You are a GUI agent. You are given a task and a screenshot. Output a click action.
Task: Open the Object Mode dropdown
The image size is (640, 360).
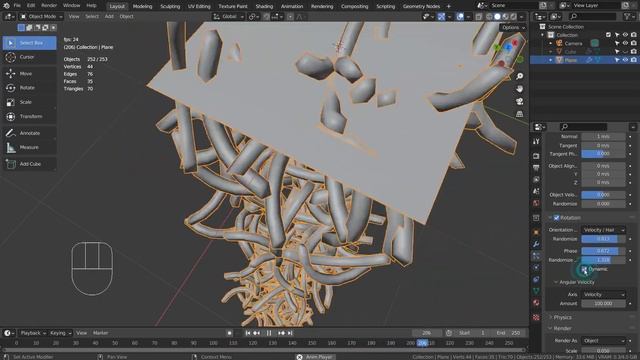coord(41,17)
